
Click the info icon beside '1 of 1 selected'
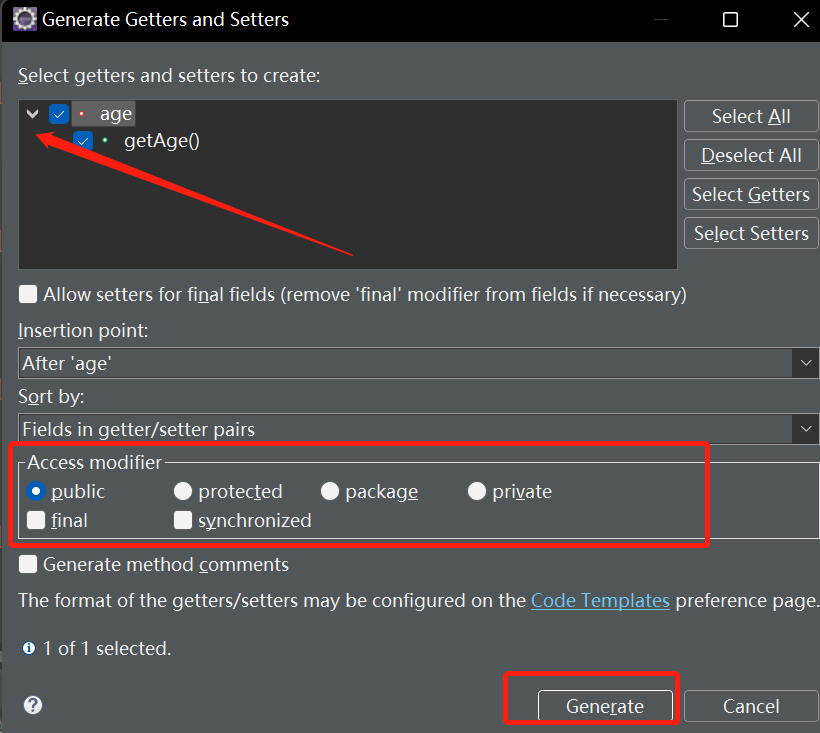[x=29, y=648]
